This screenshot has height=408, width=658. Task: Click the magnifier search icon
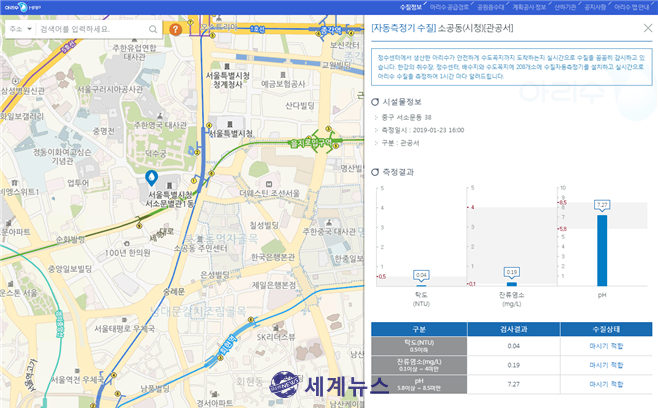pos(150,29)
